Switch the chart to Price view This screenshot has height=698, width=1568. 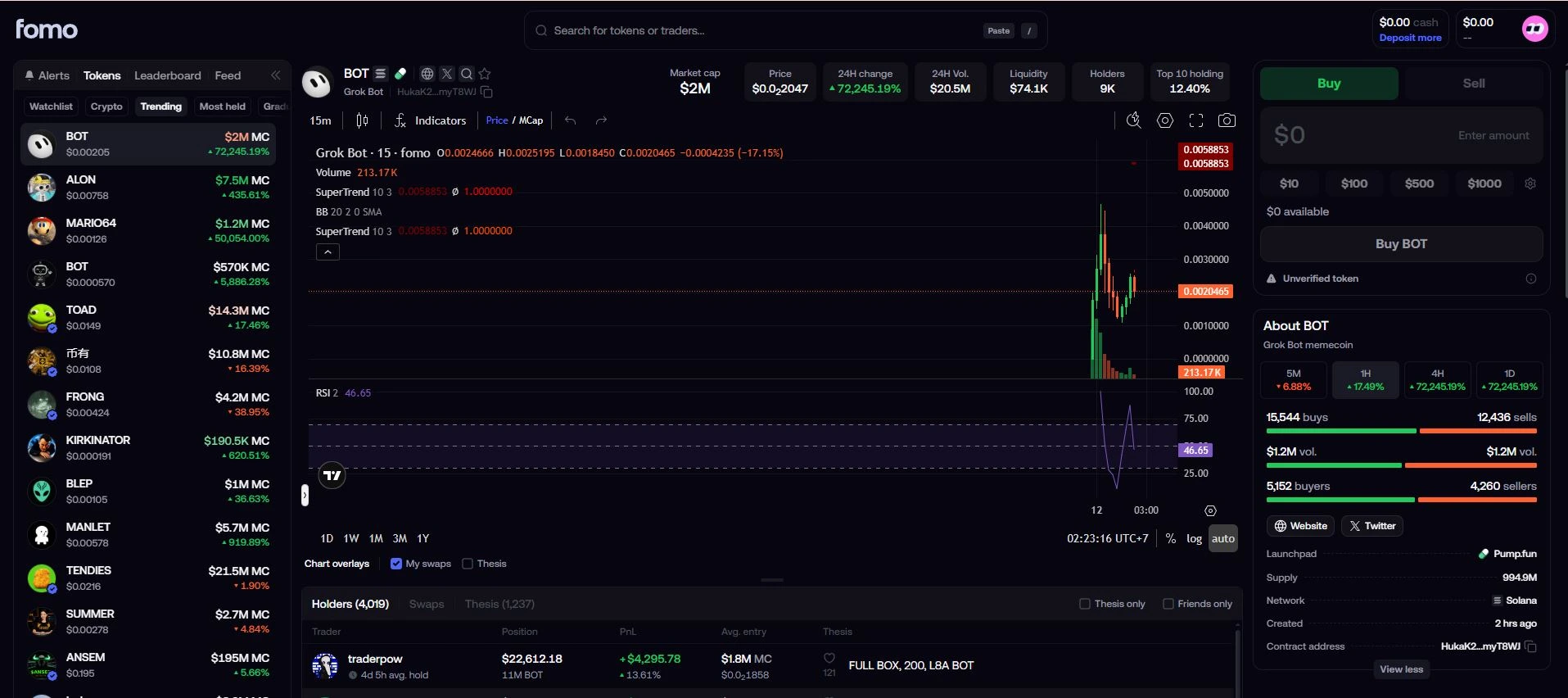(497, 120)
